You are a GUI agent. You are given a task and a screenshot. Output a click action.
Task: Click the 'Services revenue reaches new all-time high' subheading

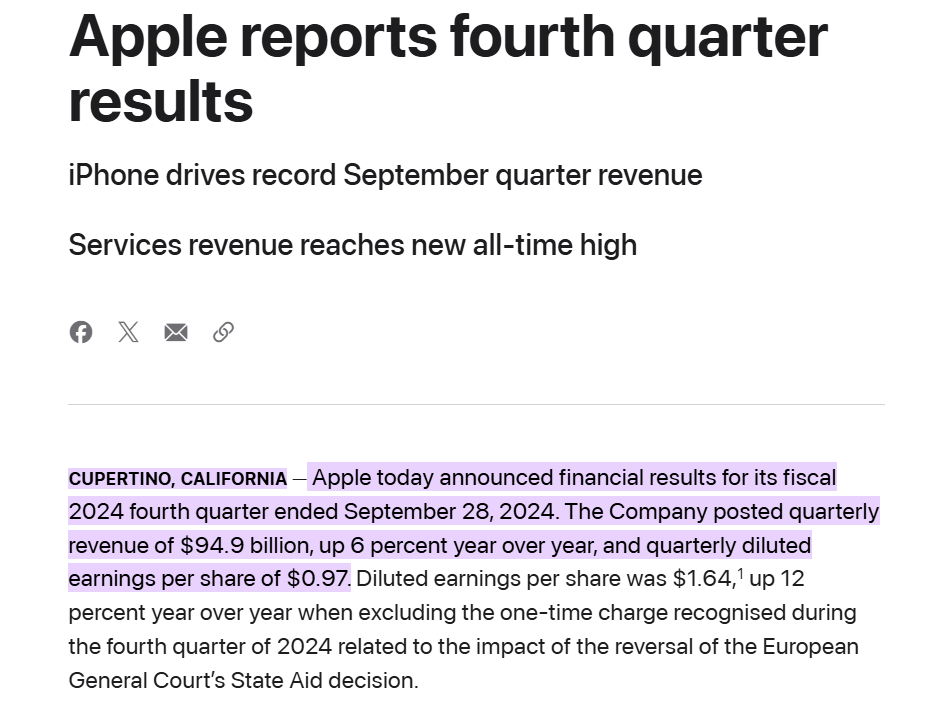[352, 246]
